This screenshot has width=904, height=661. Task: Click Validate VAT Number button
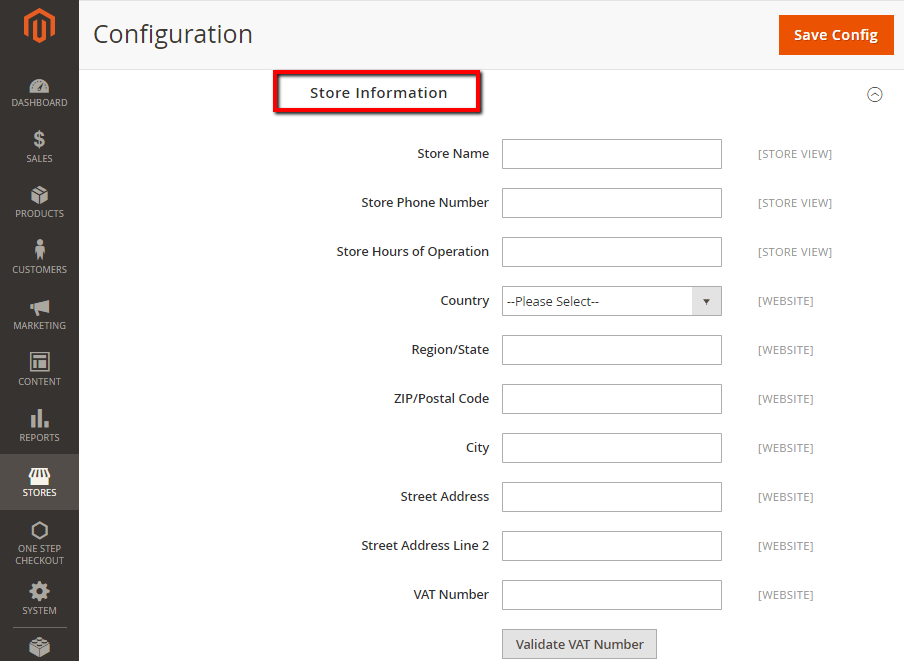[x=579, y=644]
